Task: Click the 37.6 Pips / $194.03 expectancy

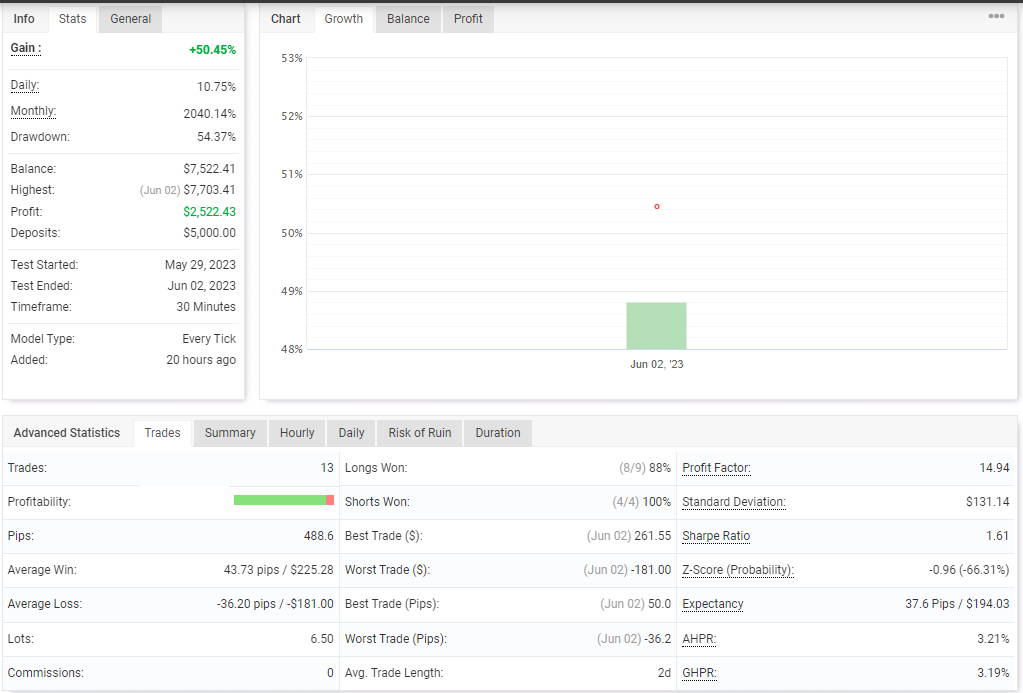Action: coord(957,604)
